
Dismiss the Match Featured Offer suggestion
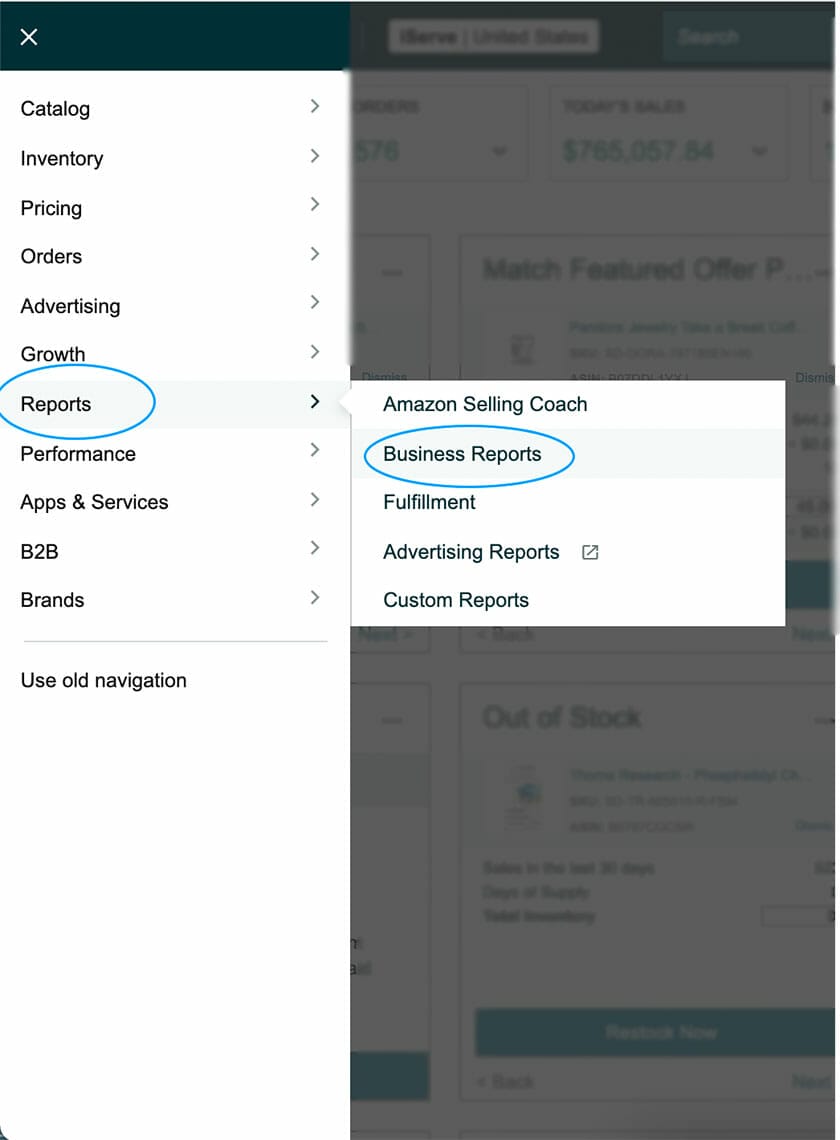pos(815,377)
